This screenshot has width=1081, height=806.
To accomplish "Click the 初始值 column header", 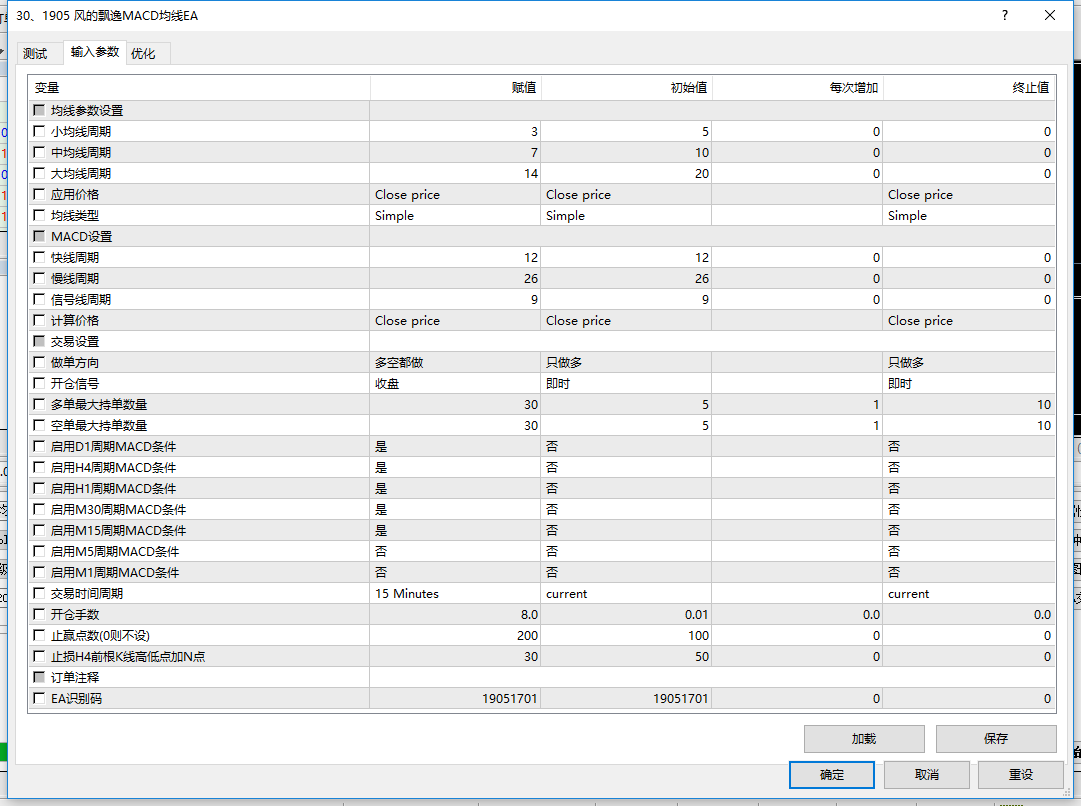I will point(626,88).
